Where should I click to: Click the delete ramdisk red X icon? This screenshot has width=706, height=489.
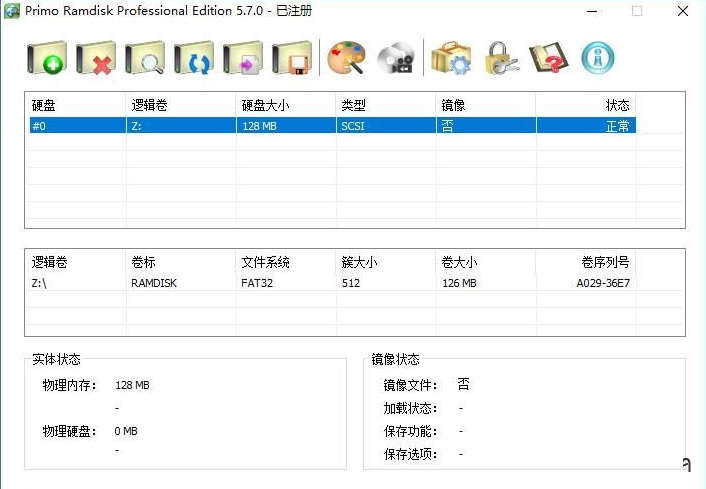click(96, 58)
